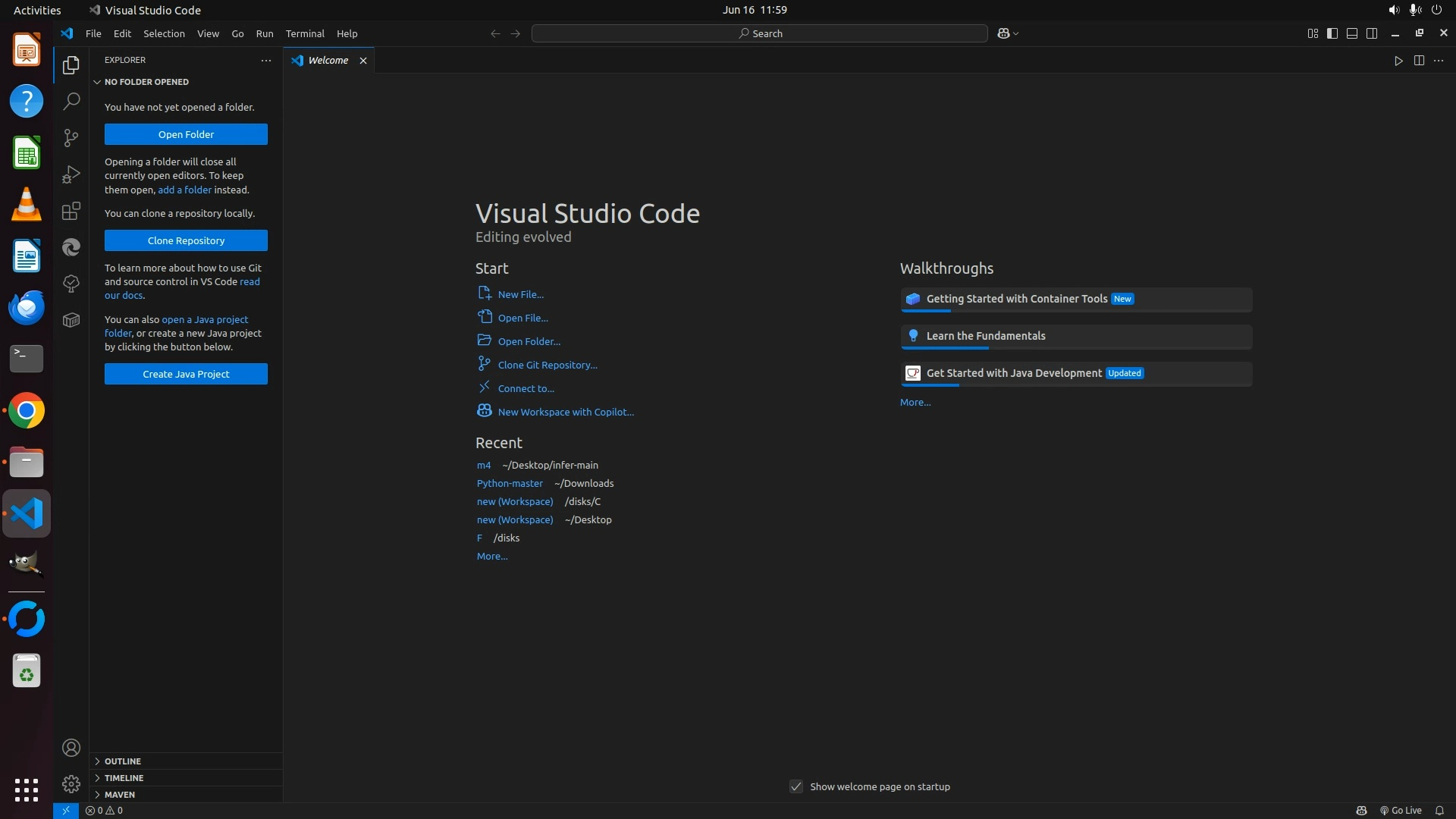
Task: Toggle the primary side bar layout button
Action: (x=1332, y=33)
